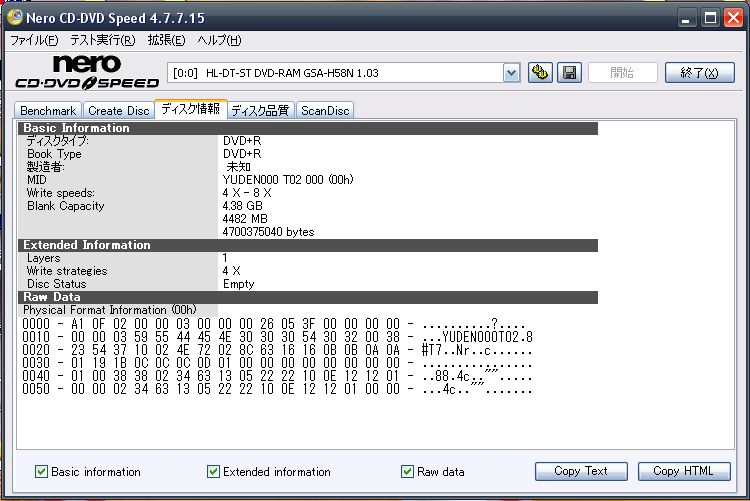Click the Basic Information section header
The image size is (750, 501).
click(308, 128)
